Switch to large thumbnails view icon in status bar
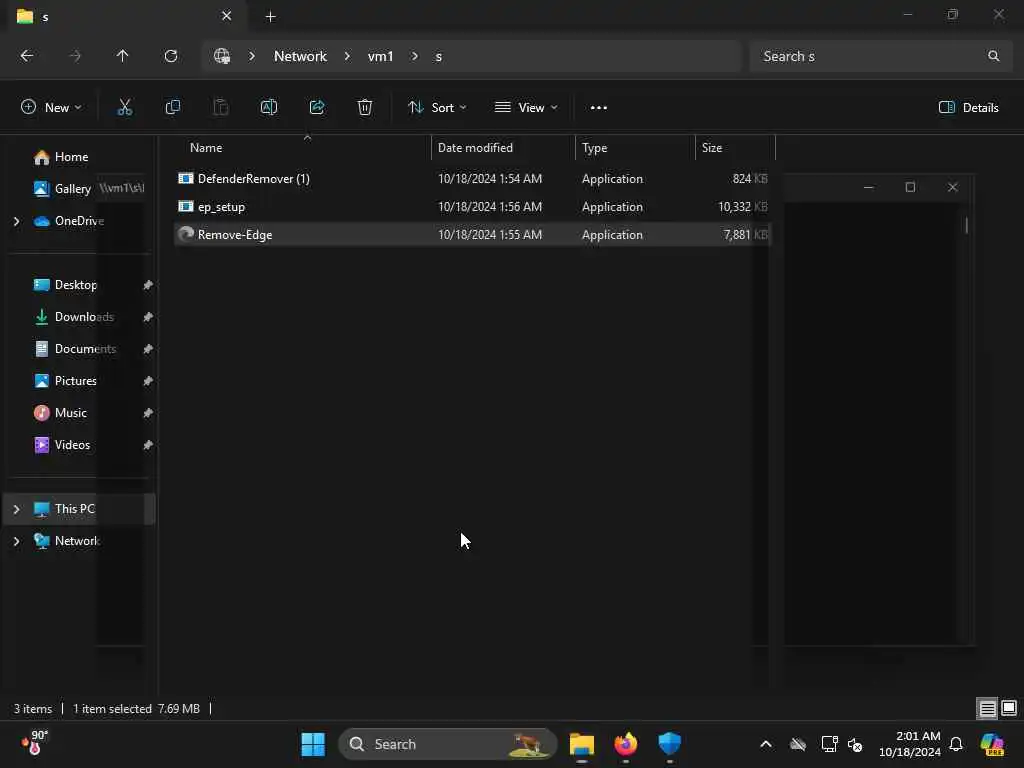This screenshot has height=768, width=1024. tap(1009, 708)
